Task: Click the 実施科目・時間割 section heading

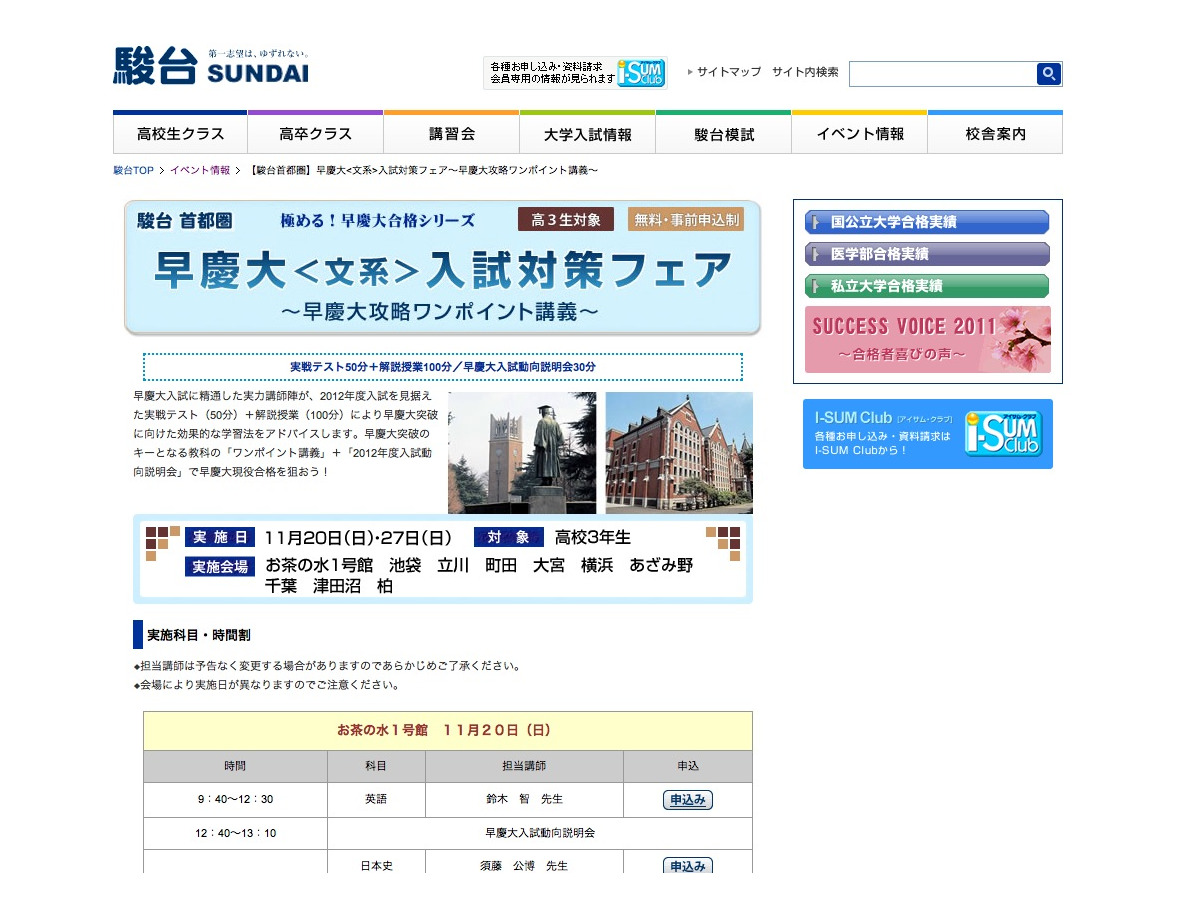Action: click(x=199, y=635)
